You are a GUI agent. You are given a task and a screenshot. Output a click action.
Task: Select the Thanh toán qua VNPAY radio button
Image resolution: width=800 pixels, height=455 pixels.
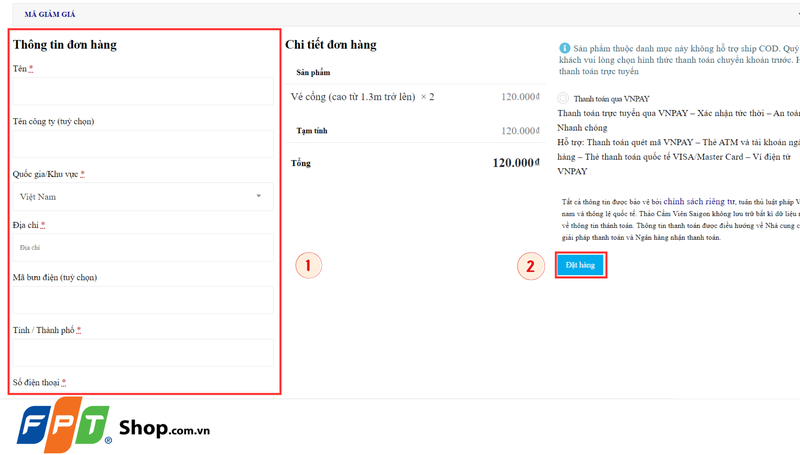click(563, 98)
